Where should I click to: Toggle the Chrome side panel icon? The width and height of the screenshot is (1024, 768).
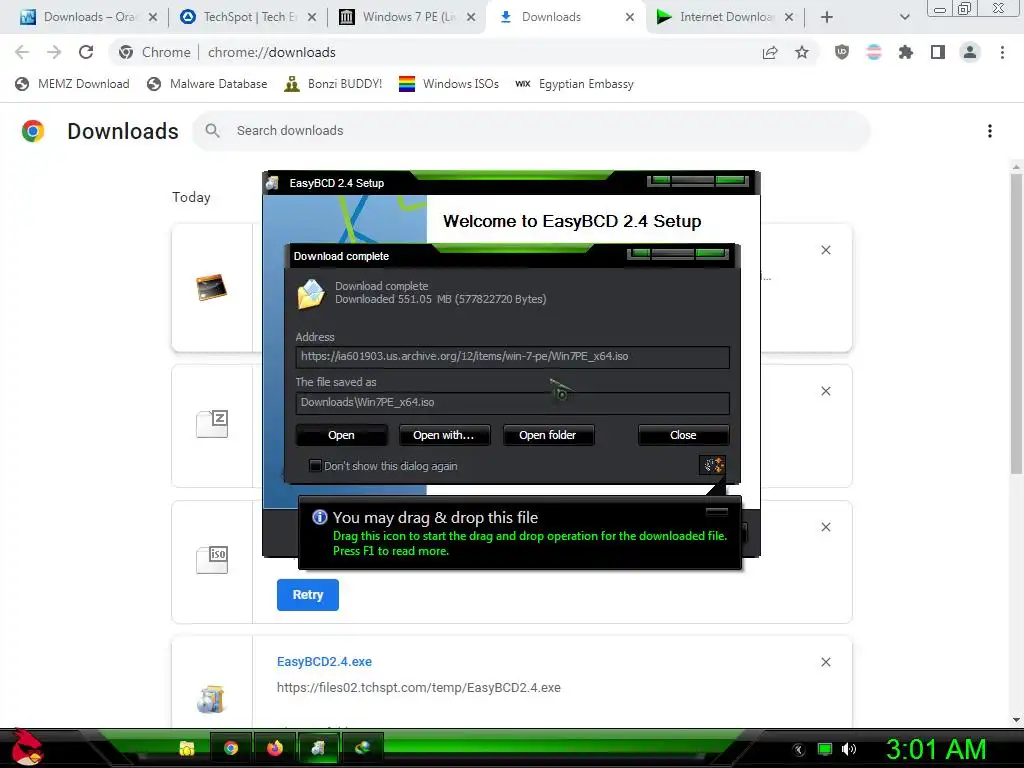coord(938,52)
